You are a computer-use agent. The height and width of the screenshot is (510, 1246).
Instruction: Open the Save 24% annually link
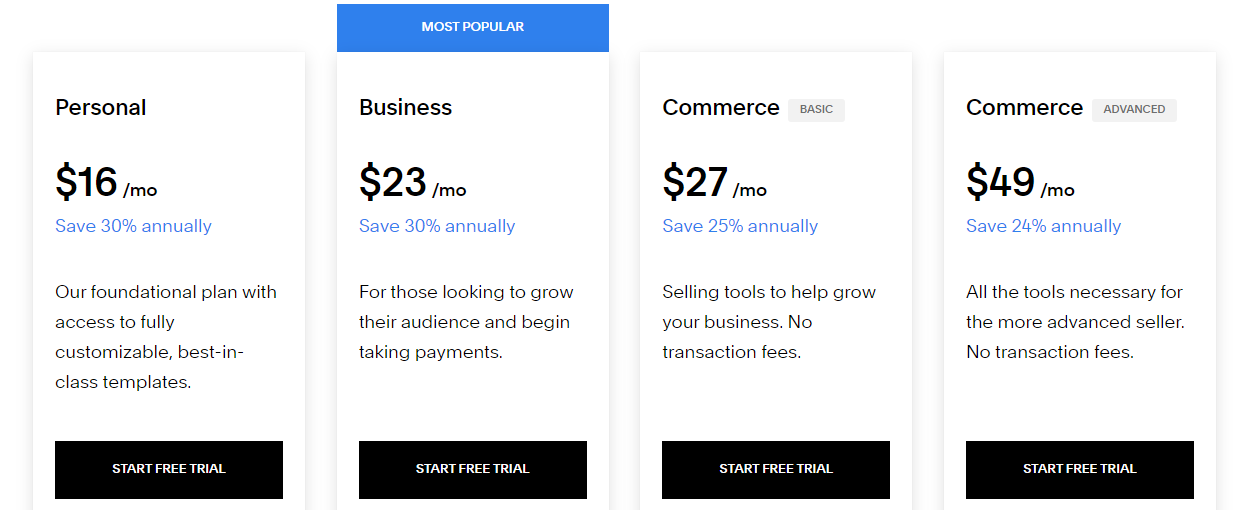(1043, 226)
